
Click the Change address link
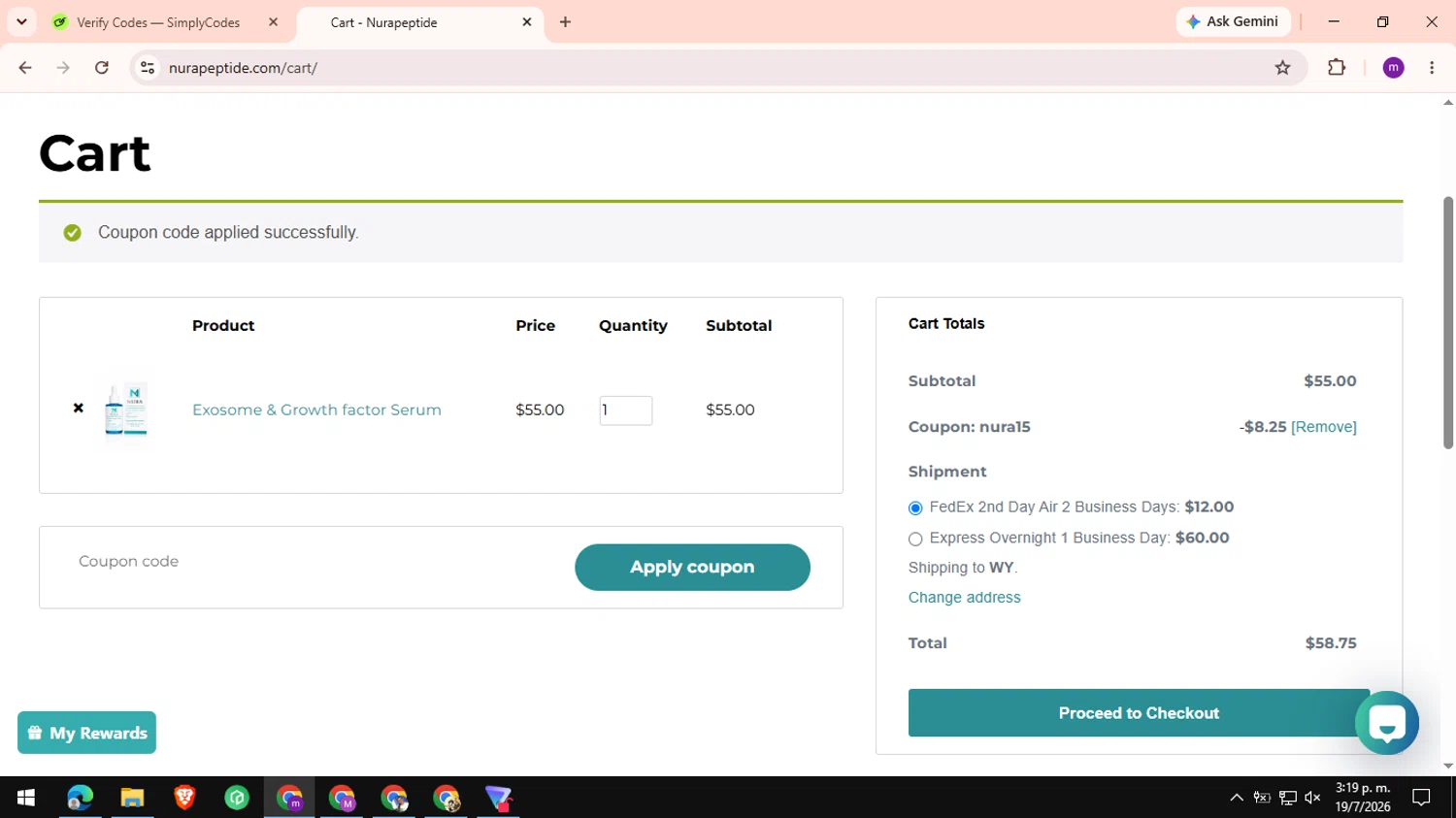tap(965, 598)
